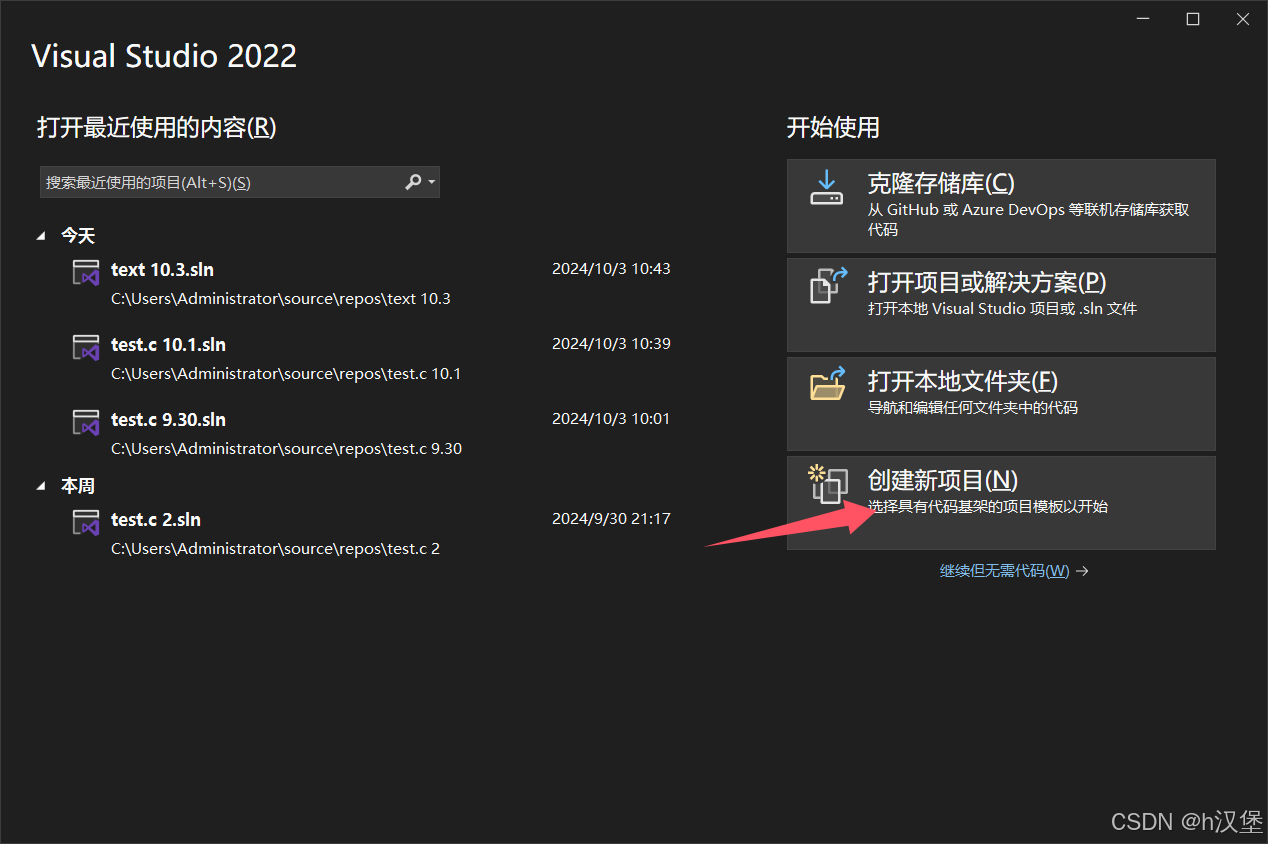The image size is (1268, 844).
Task: Collapse the 今天 group
Action: (41, 236)
